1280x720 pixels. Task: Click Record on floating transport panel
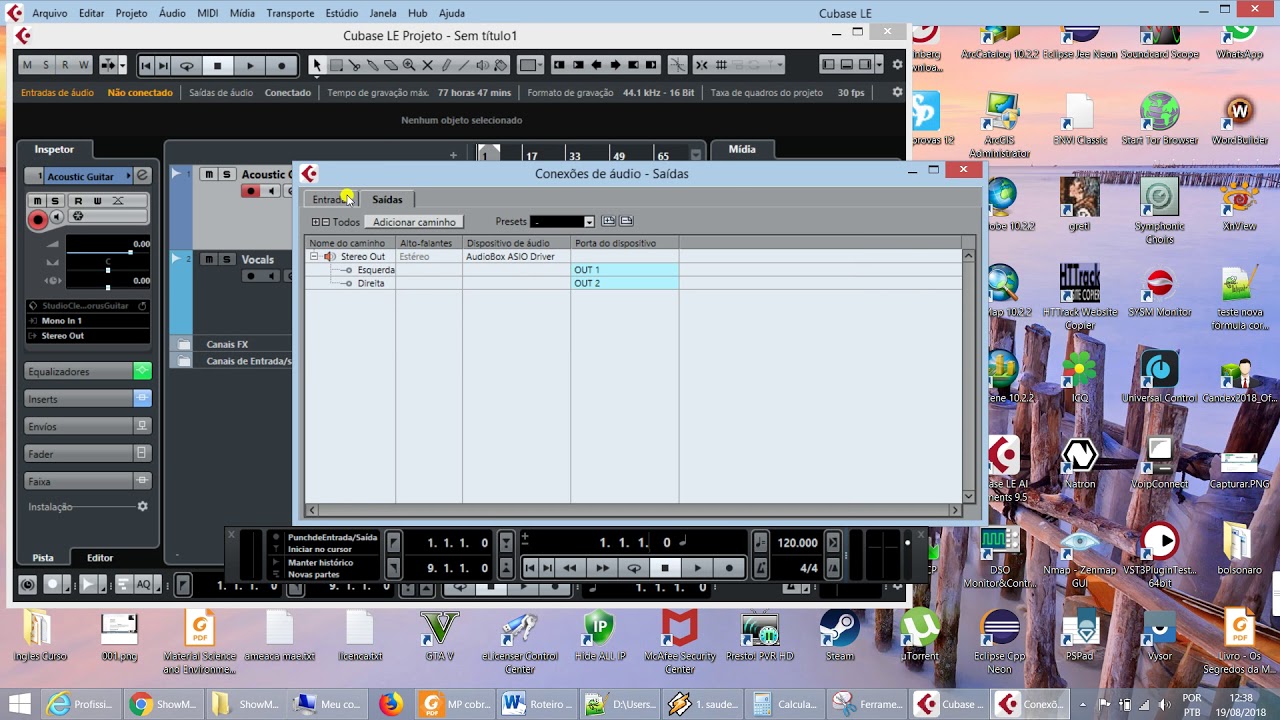point(729,568)
